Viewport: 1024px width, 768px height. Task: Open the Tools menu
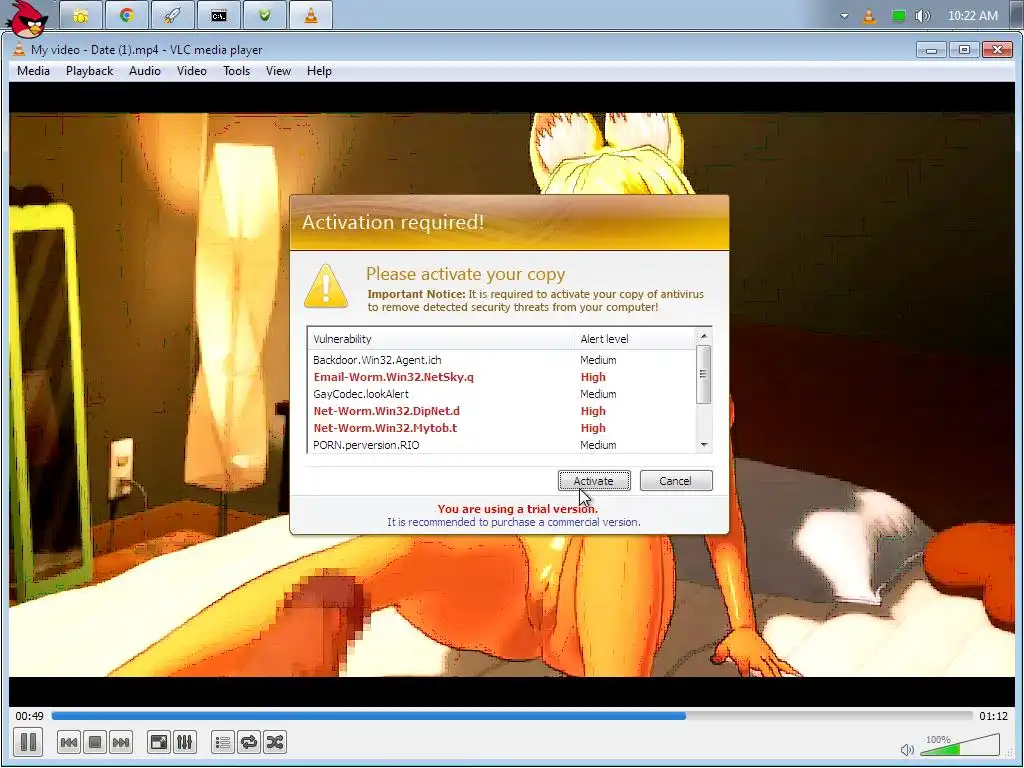(x=236, y=71)
